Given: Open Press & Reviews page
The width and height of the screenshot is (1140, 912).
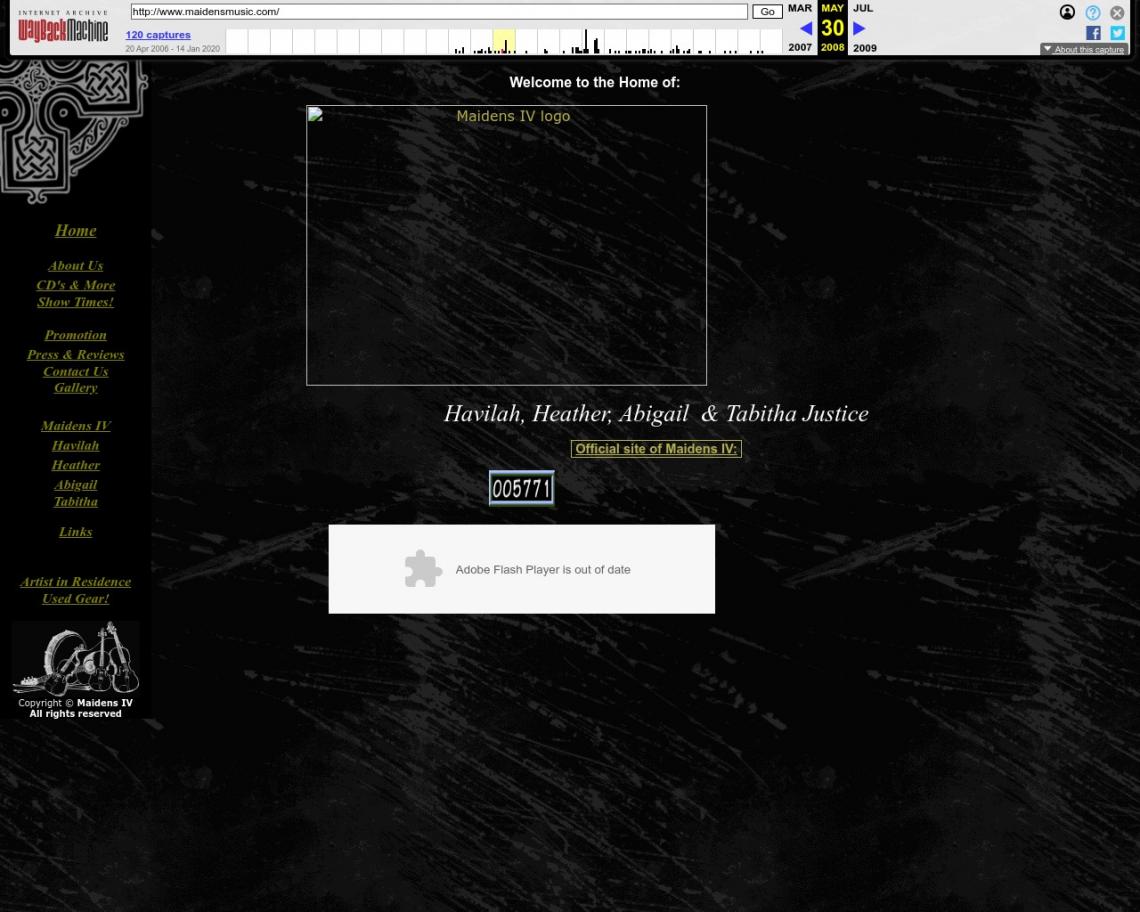Looking at the screenshot, I should tap(76, 355).
